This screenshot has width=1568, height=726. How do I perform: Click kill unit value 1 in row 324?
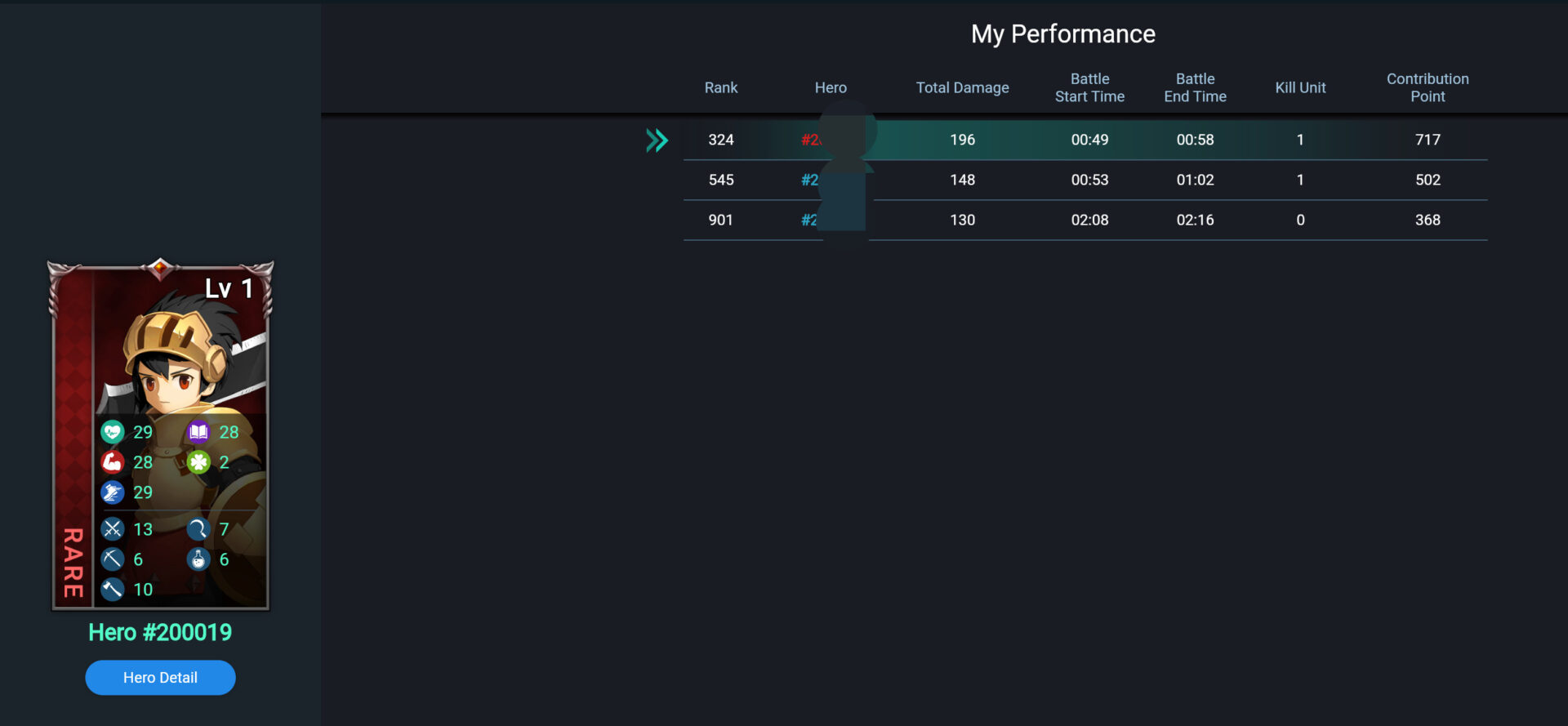point(1300,140)
